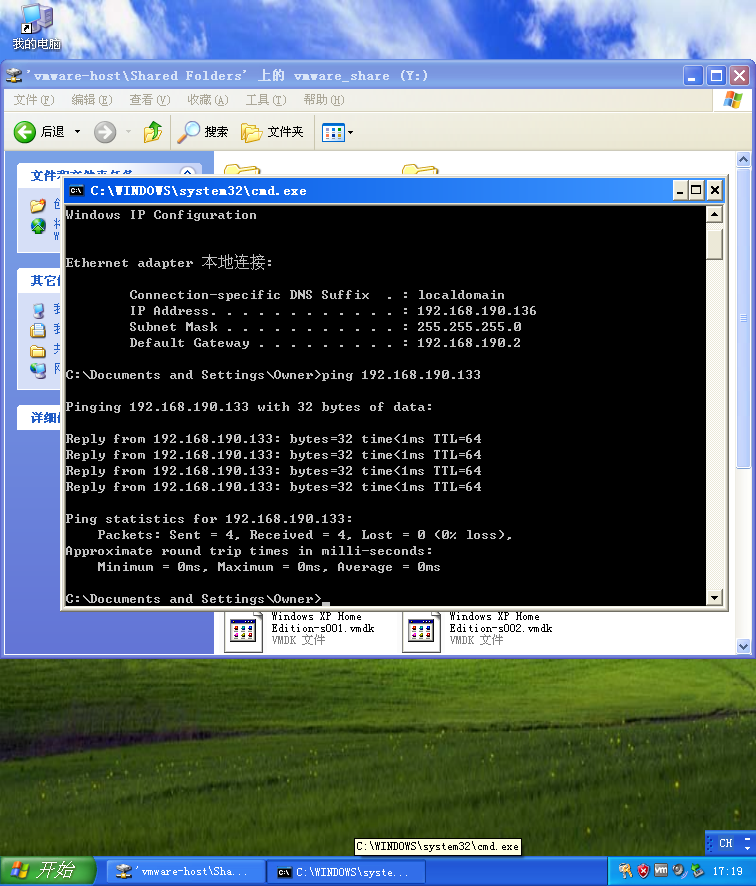The width and height of the screenshot is (756, 886).
Task: Click the 其它位置 panel header
Action: pyautogui.click(x=40, y=280)
